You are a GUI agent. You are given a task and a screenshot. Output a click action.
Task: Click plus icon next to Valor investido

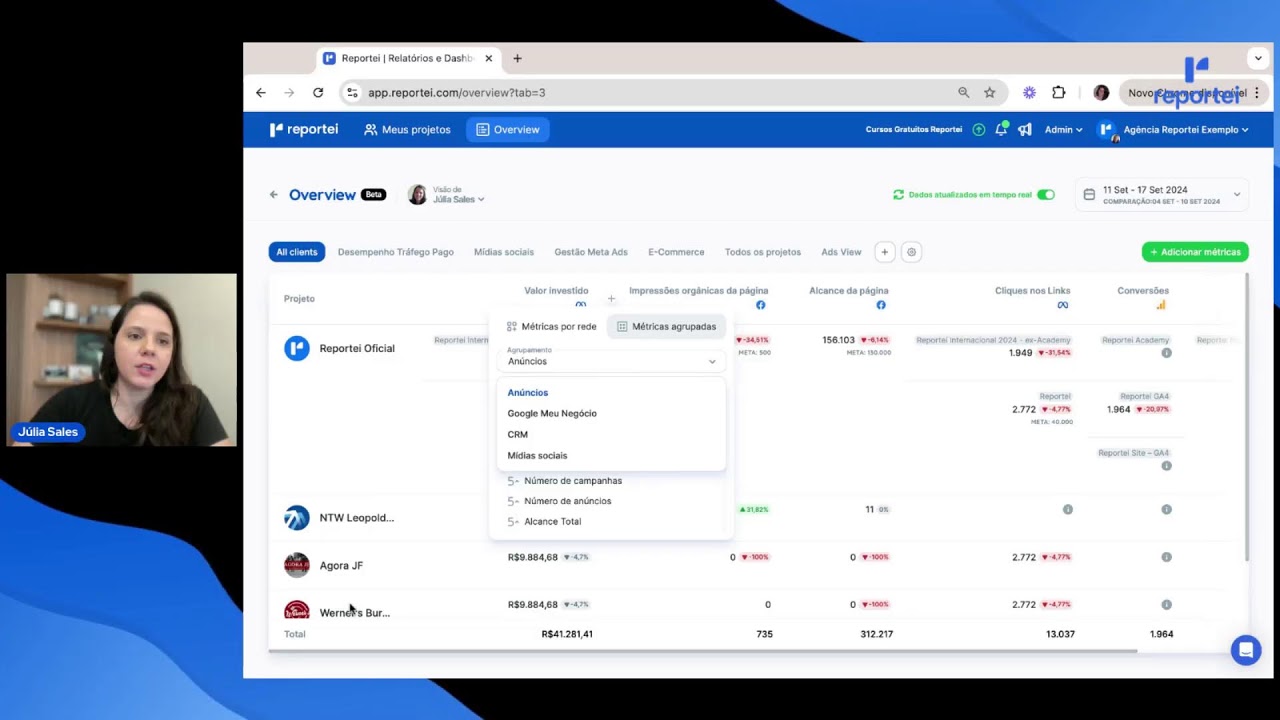(x=611, y=298)
